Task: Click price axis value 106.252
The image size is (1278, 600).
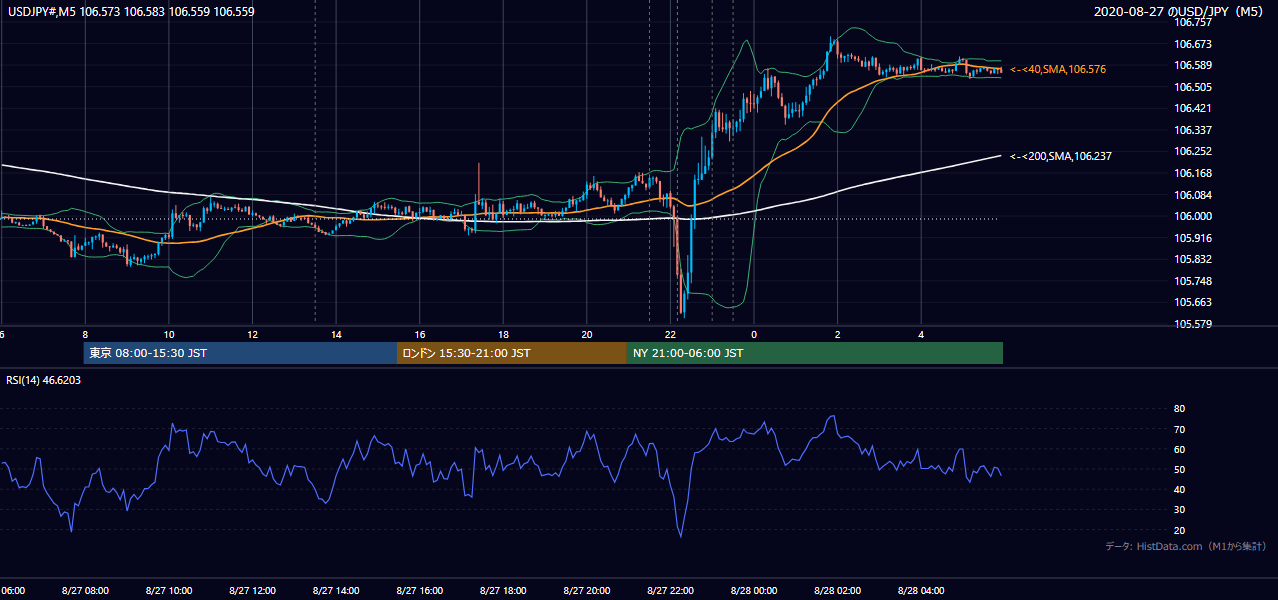Action: (x=1193, y=151)
